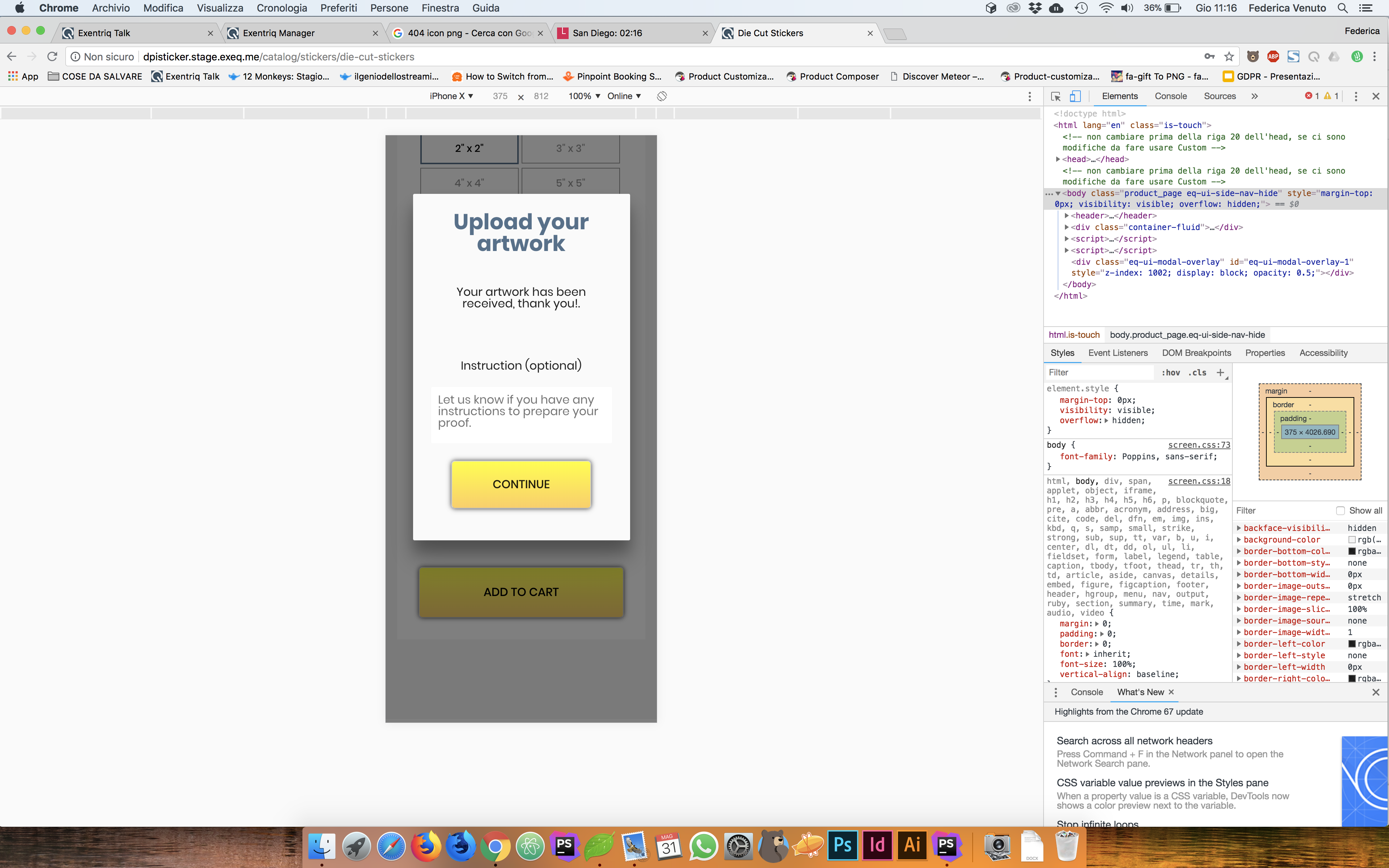Screen dimensions: 1389x868
Task: Open the Online throttling dropdown
Action: pyautogui.click(x=624, y=97)
